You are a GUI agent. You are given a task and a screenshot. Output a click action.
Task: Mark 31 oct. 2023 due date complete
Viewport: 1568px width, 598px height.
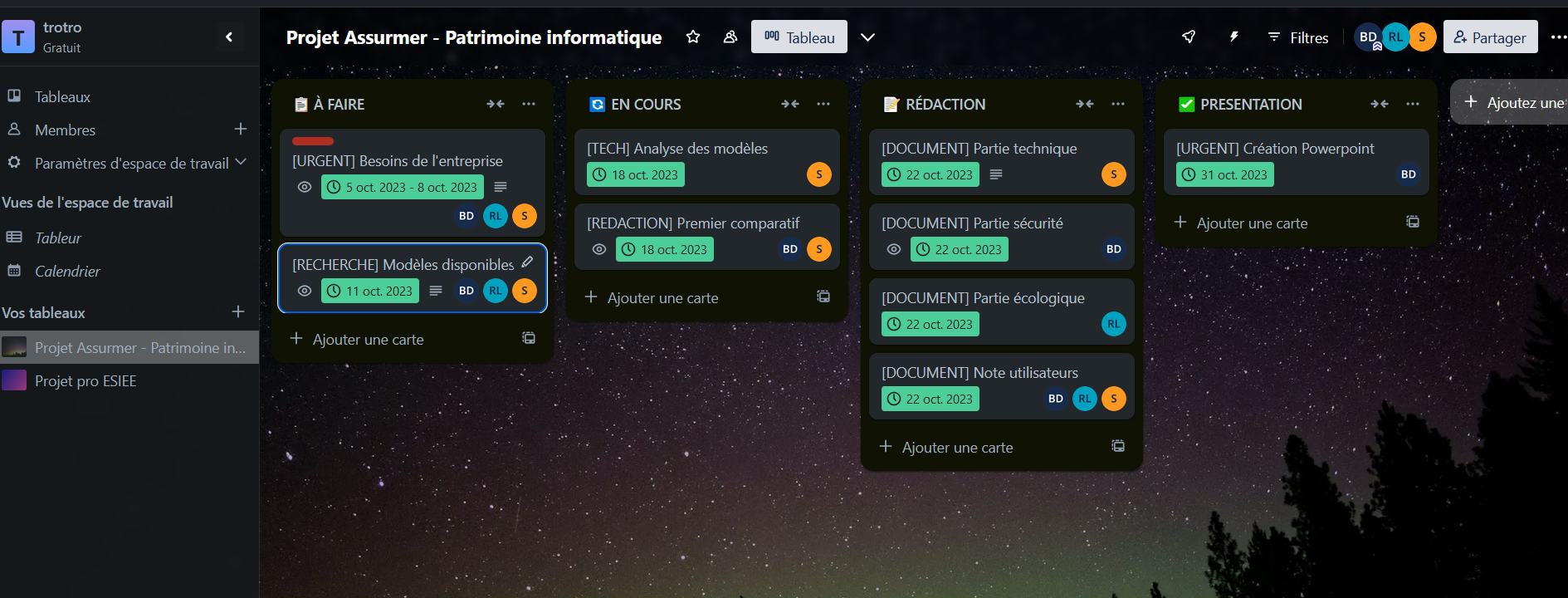tap(1225, 174)
